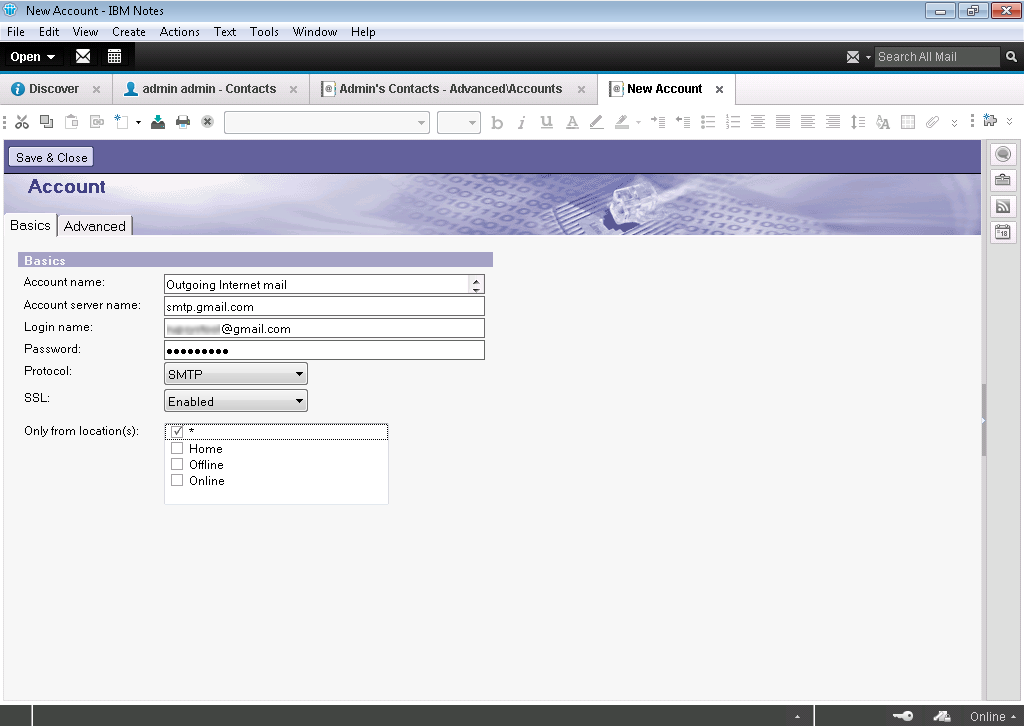Check the Home location checkbox
This screenshot has width=1024, height=726.
tap(177, 449)
